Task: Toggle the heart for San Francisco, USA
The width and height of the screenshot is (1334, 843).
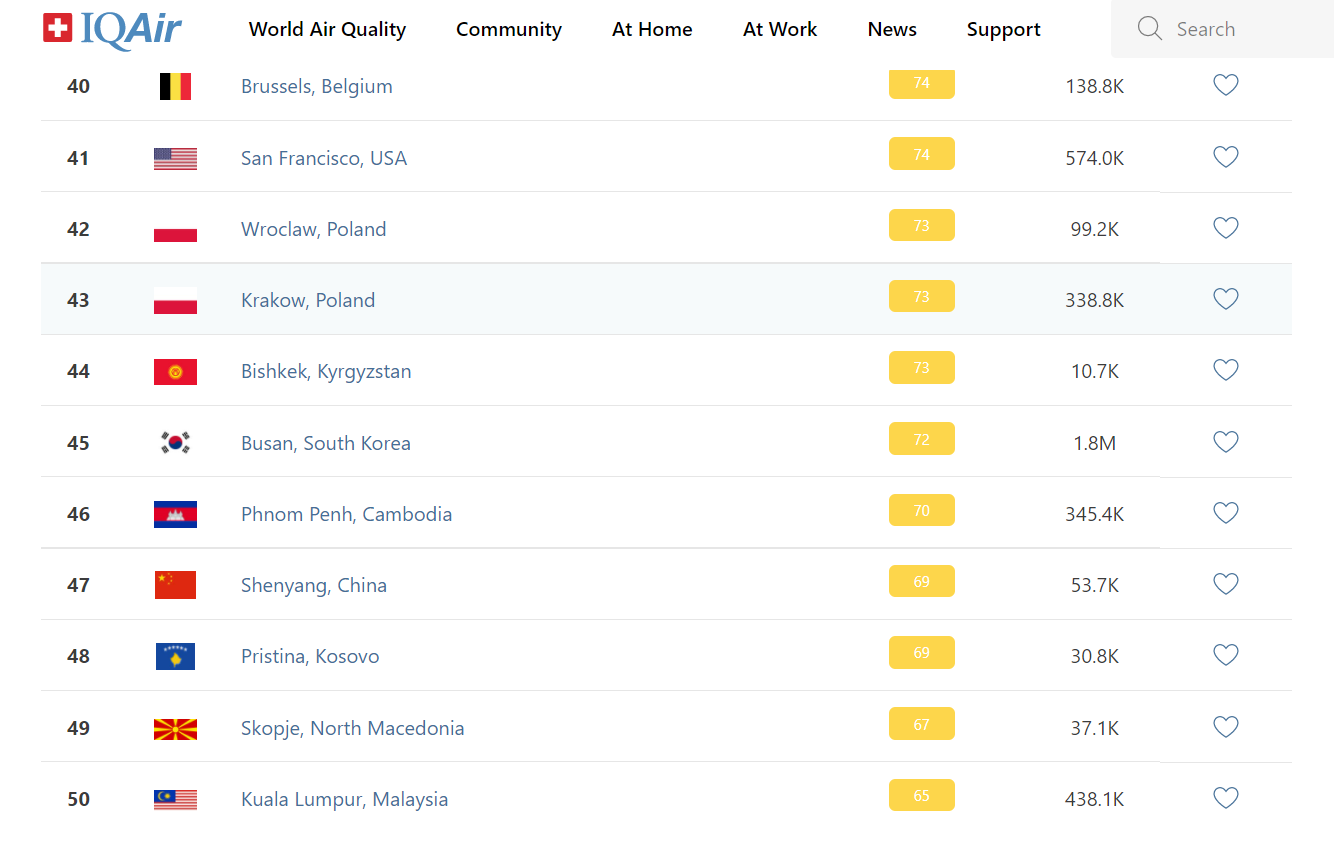Action: 1225,157
